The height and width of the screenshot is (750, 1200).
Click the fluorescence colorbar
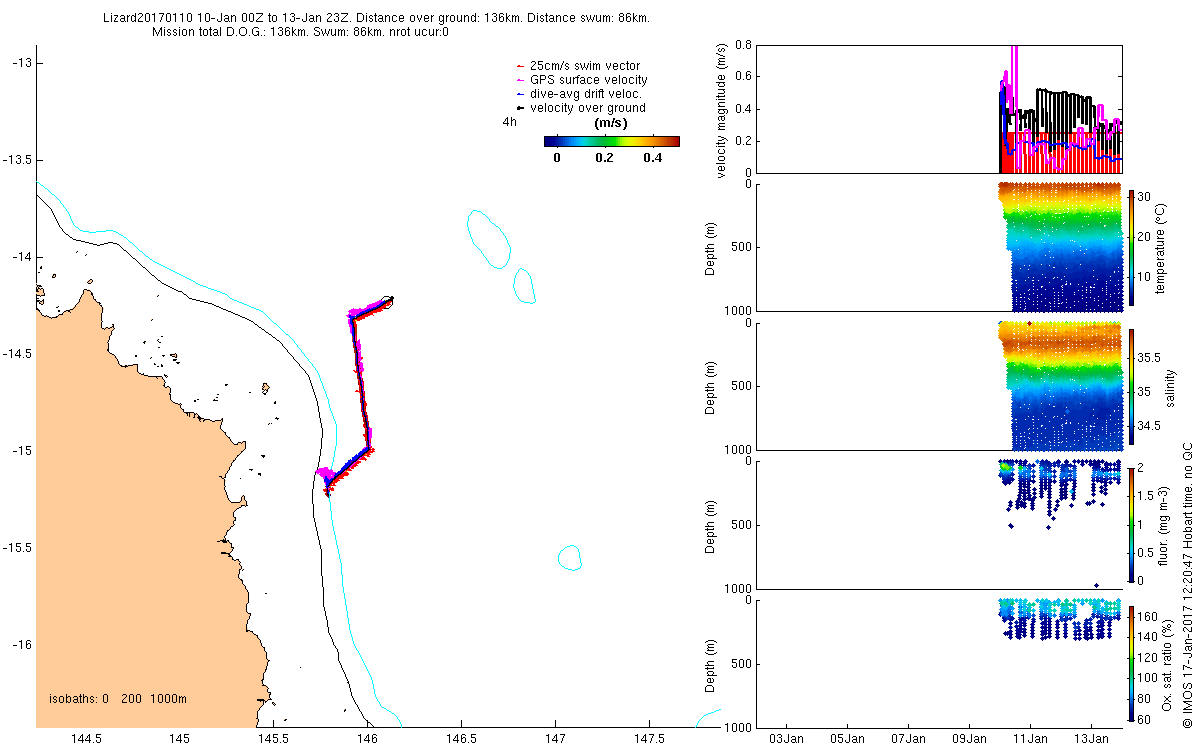(1132, 525)
